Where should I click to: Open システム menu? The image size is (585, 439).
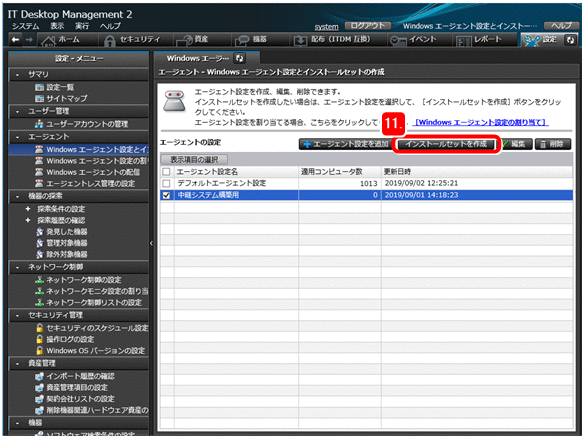click(x=25, y=26)
